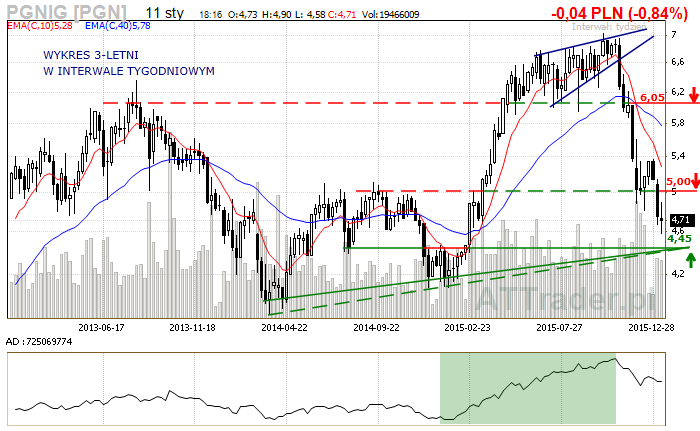Screen dimensions: 700x431
Task: Click the green shaded AD accumulation zone
Action: tap(528, 388)
